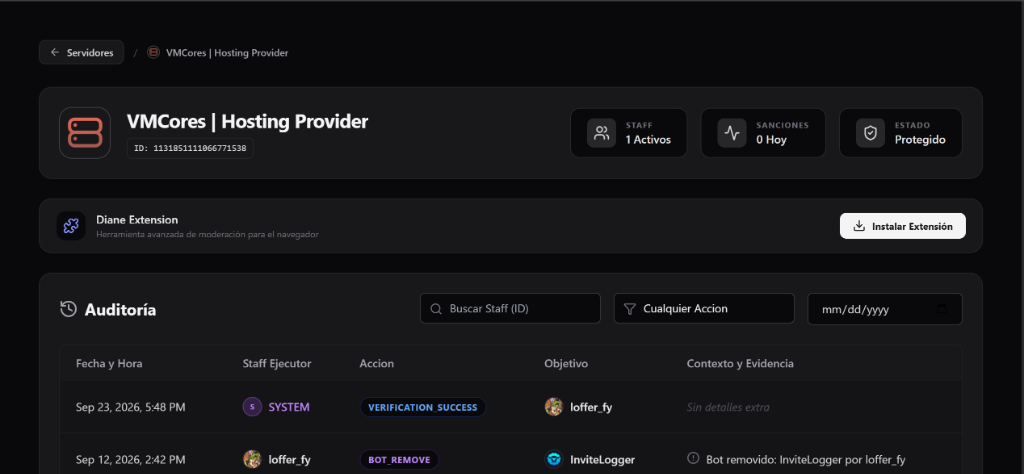Click the Auditoría history clock icon
Screen dimensions: 1024x474
coord(68,309)
